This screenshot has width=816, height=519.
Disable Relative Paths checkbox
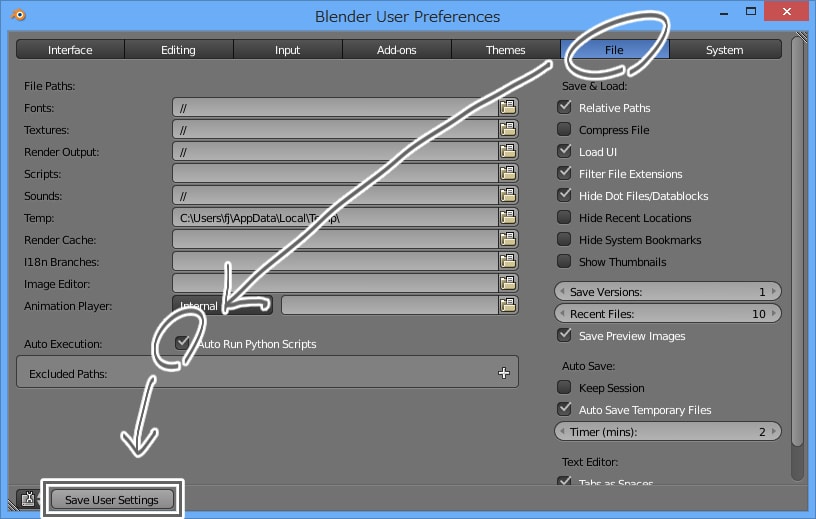(x=564, y=107)
